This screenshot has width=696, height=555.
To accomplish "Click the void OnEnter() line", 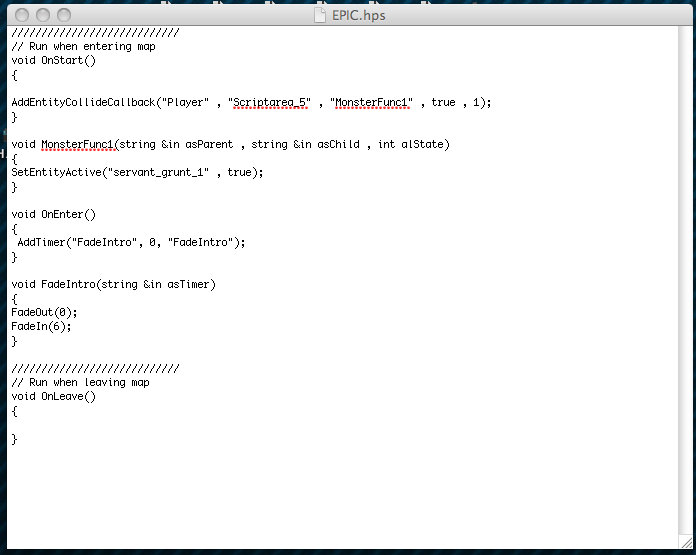I will click(54, 214).
